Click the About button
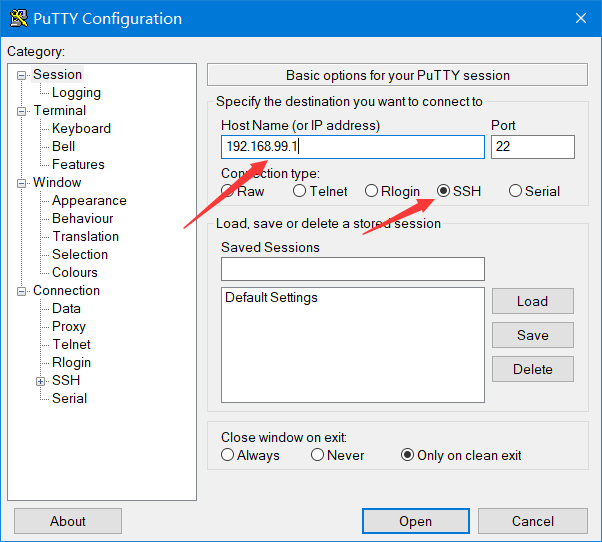 click(68, 521)
